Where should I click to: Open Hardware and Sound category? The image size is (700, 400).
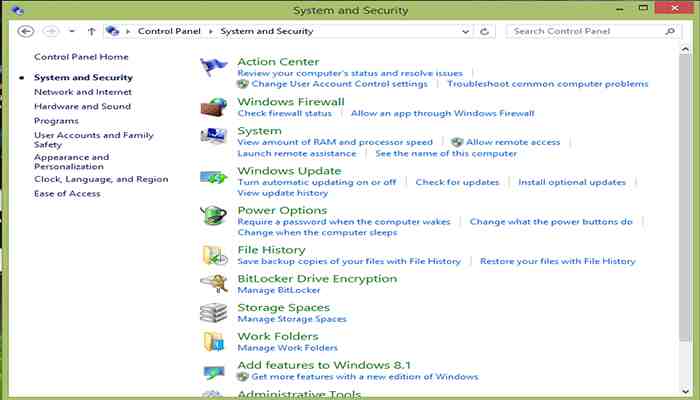tap(83, 106)
